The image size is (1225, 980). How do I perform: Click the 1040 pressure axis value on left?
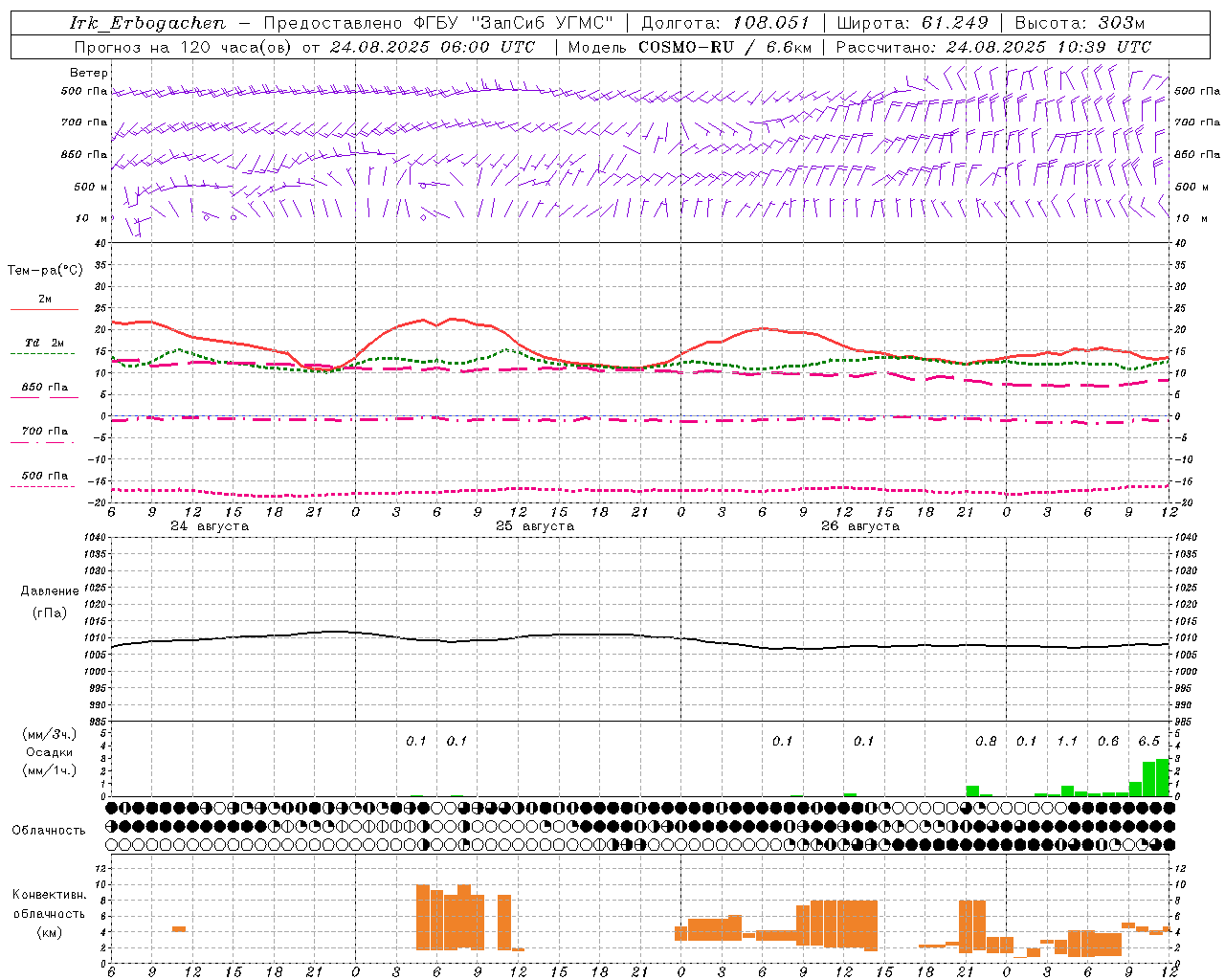93,537
